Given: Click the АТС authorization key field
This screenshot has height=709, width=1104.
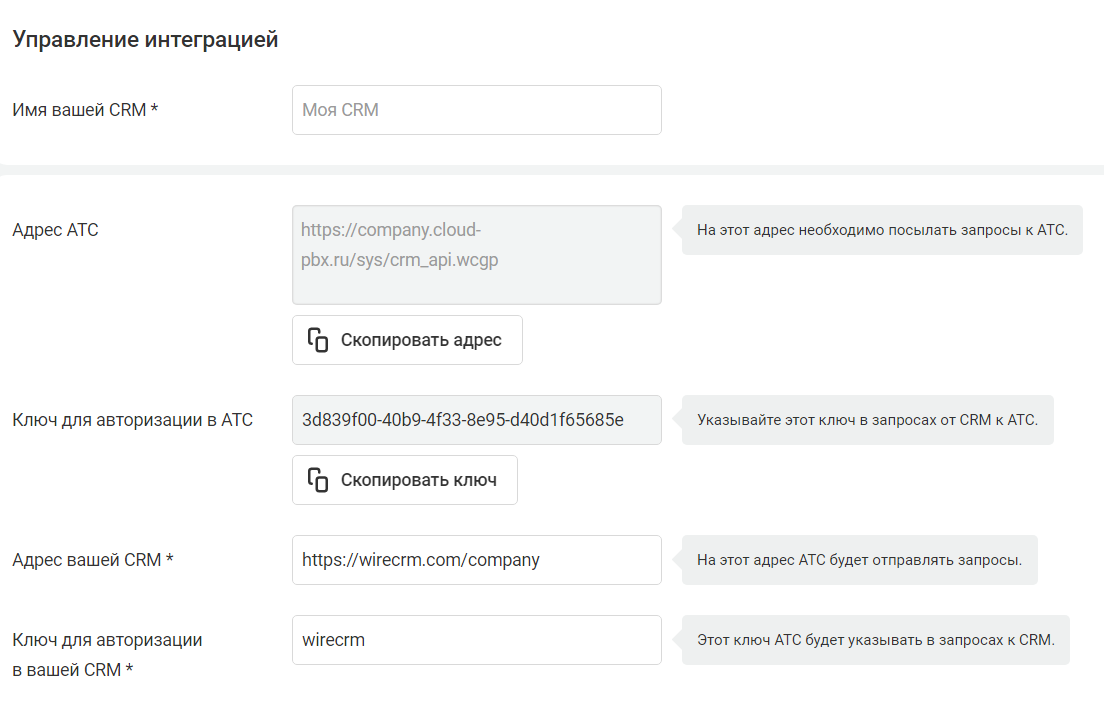Looking at the screenshot, I should click(x=476, y=420).
